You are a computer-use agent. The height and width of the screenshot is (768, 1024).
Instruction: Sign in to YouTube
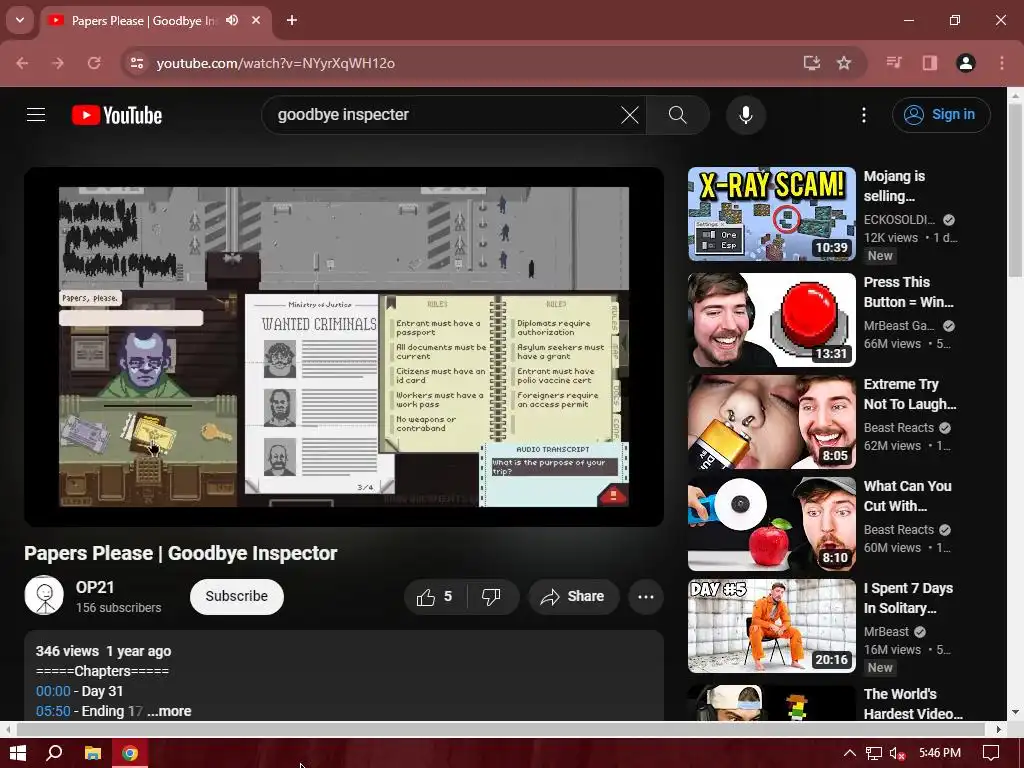(x=940, y=115)
